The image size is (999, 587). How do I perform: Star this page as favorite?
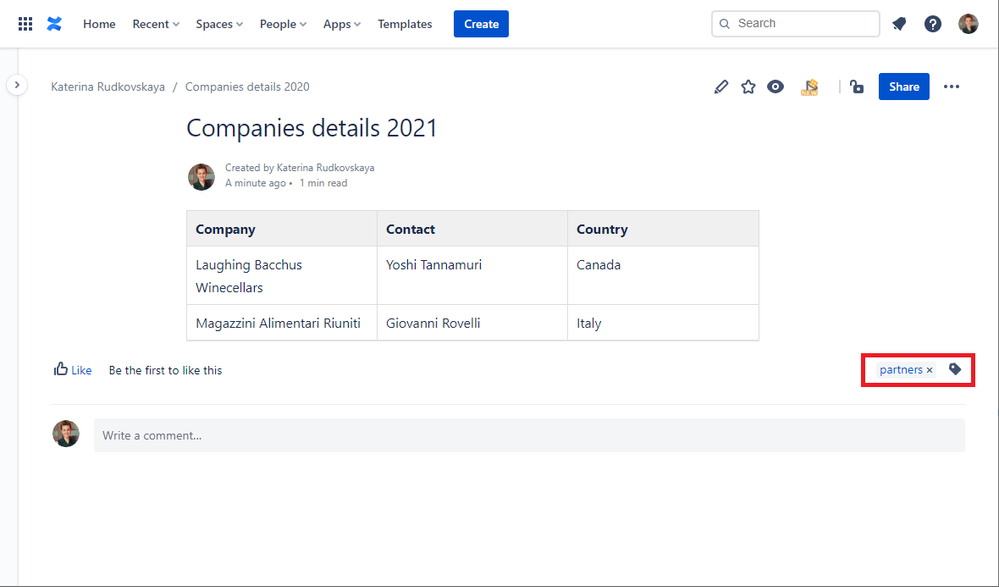point(749,87)
